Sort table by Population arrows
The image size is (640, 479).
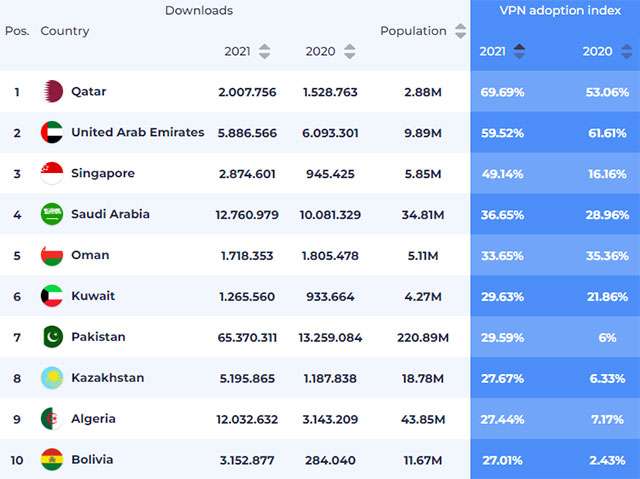pyautogui.click(x=459, y=32)
